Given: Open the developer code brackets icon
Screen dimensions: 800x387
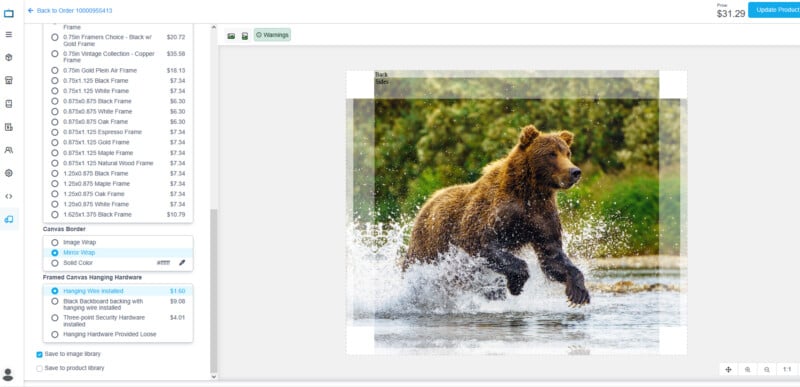Looking at the screenshot, I should pos(9,196).
